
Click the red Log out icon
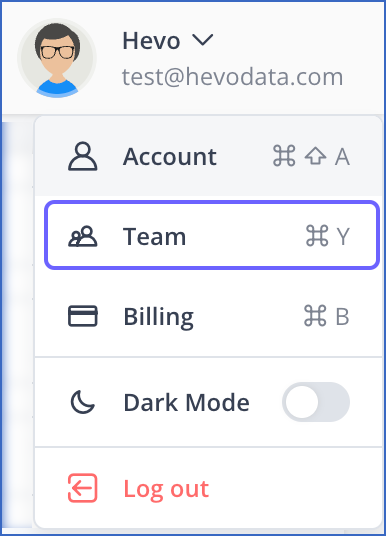[83, 488]
